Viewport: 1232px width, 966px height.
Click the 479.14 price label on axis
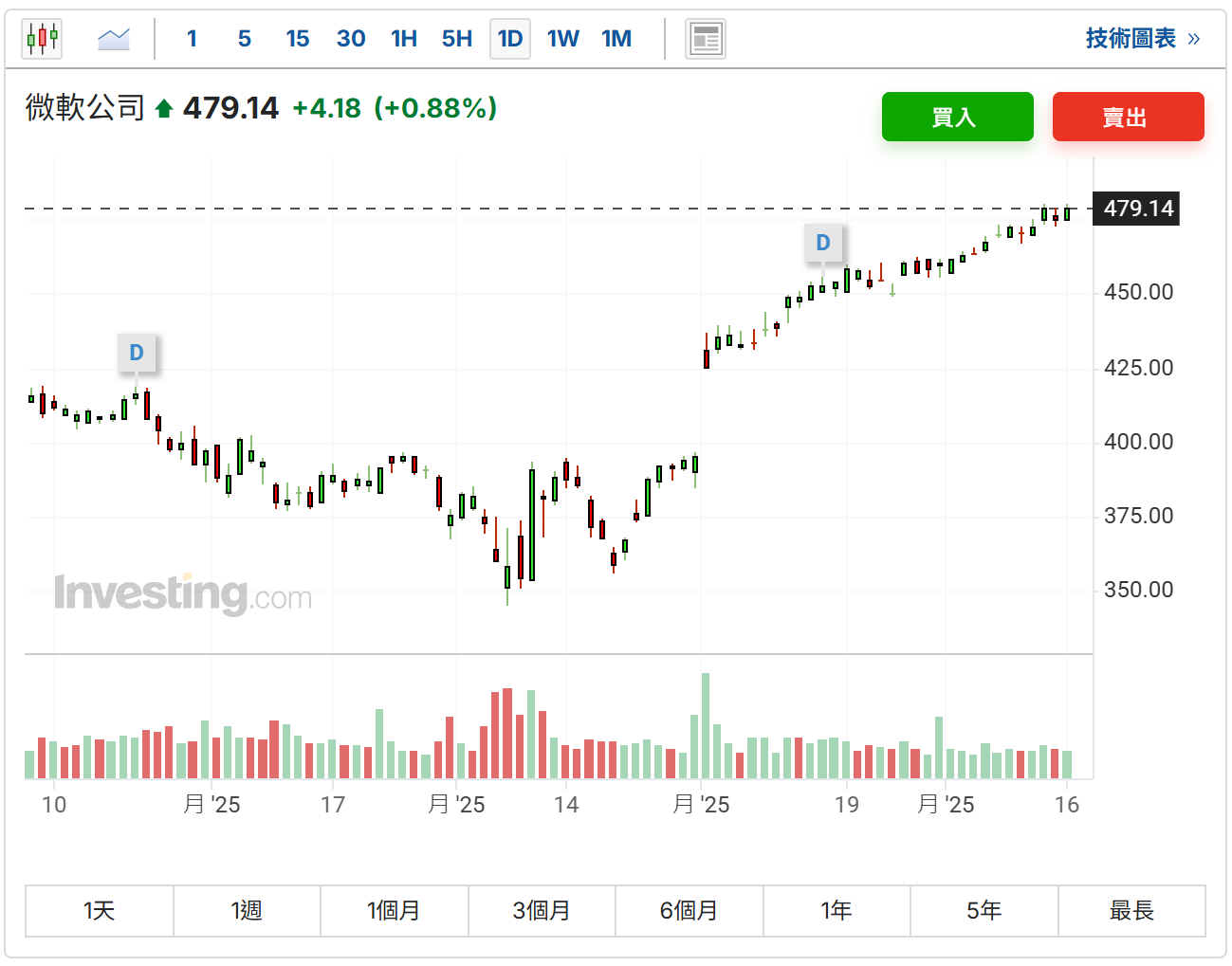click(1137, 208)
